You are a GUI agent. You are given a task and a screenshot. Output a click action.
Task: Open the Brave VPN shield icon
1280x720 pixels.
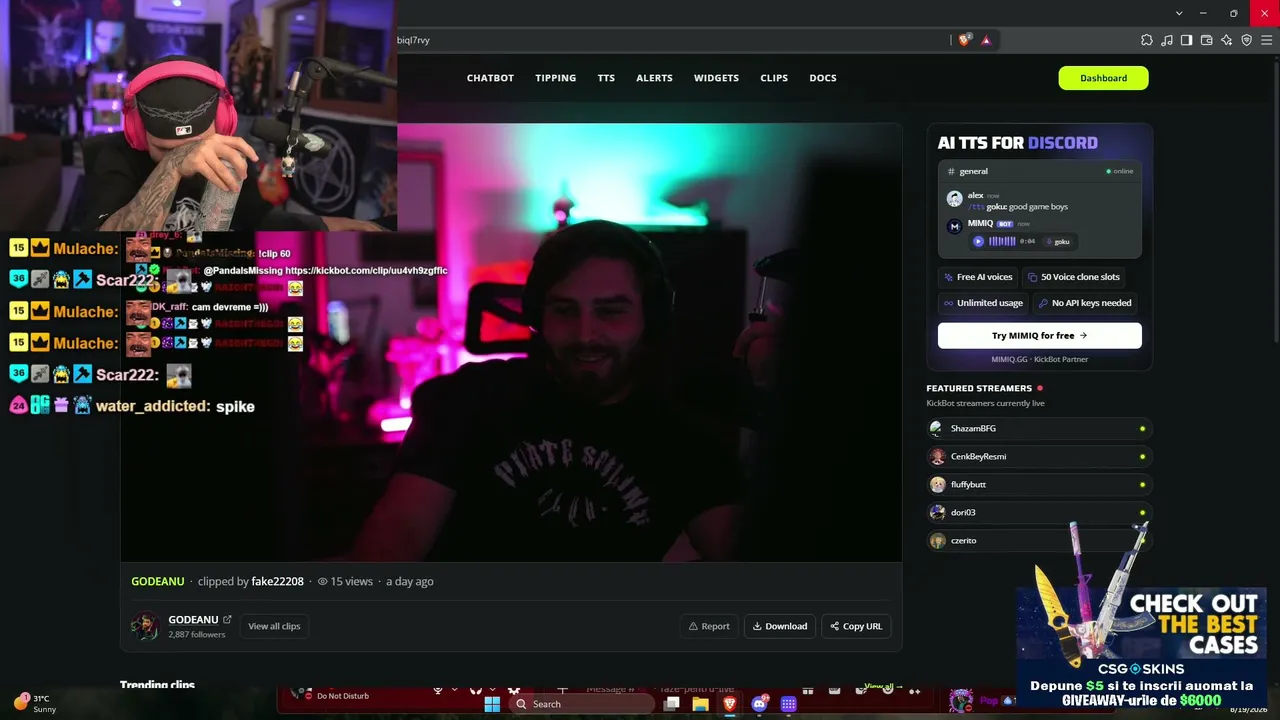point(1246,40)
